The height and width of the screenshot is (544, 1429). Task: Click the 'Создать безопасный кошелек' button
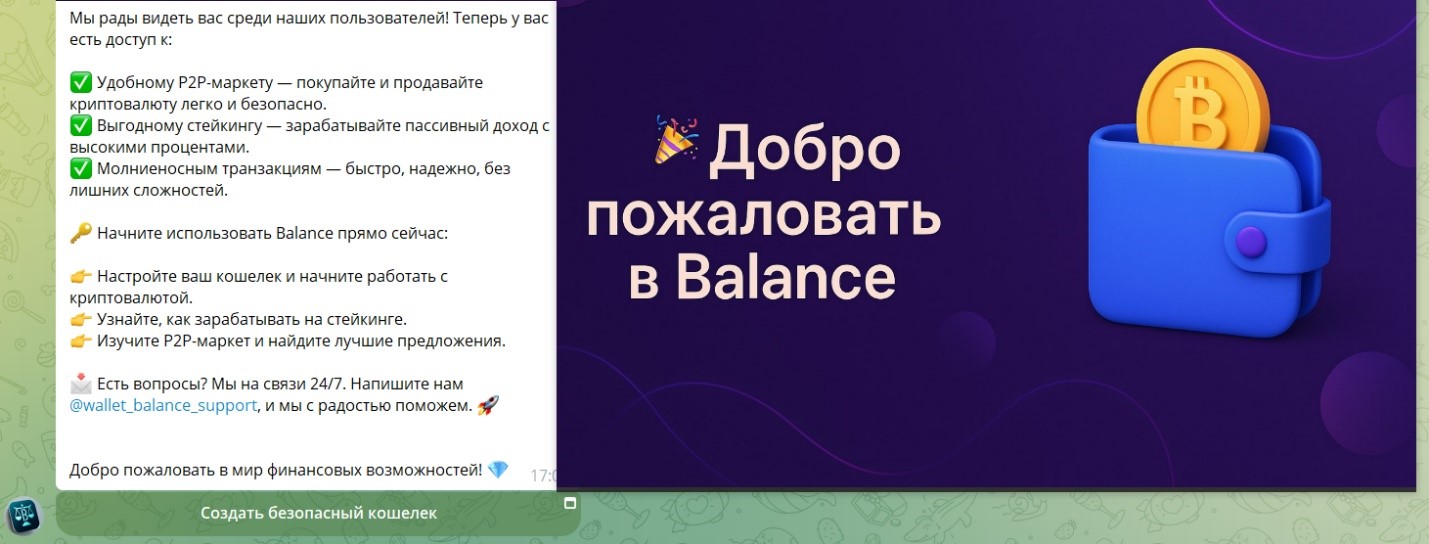318,513
